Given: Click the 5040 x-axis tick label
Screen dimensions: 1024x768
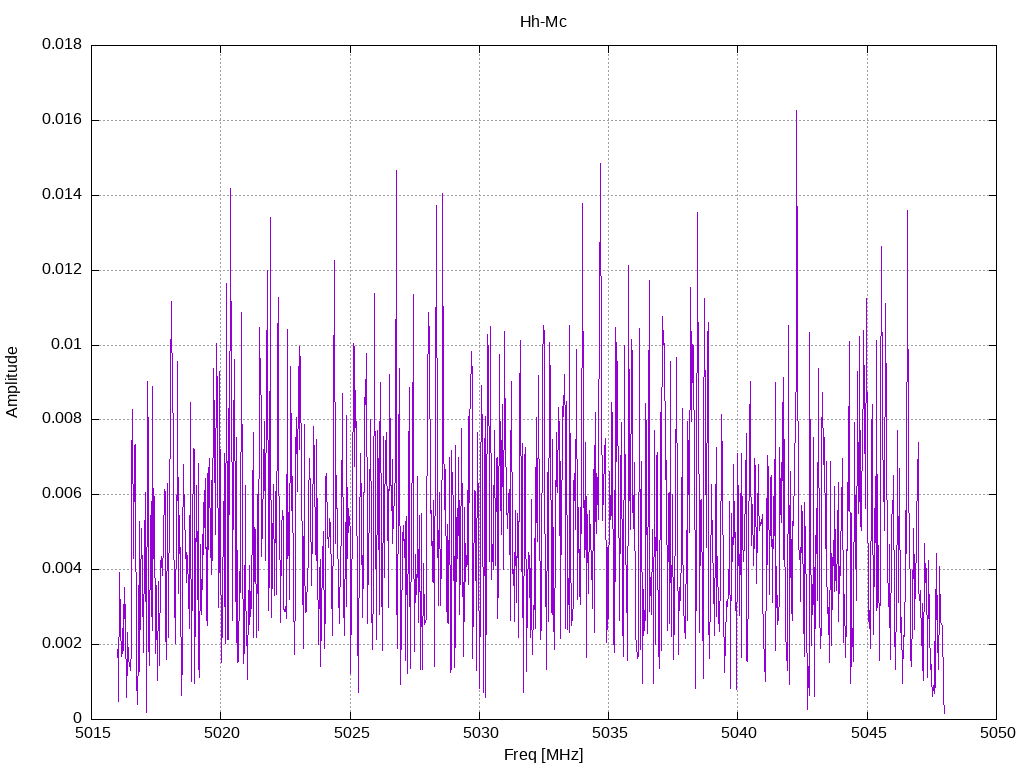Looking at the screenshot, I should click(739, 733).
